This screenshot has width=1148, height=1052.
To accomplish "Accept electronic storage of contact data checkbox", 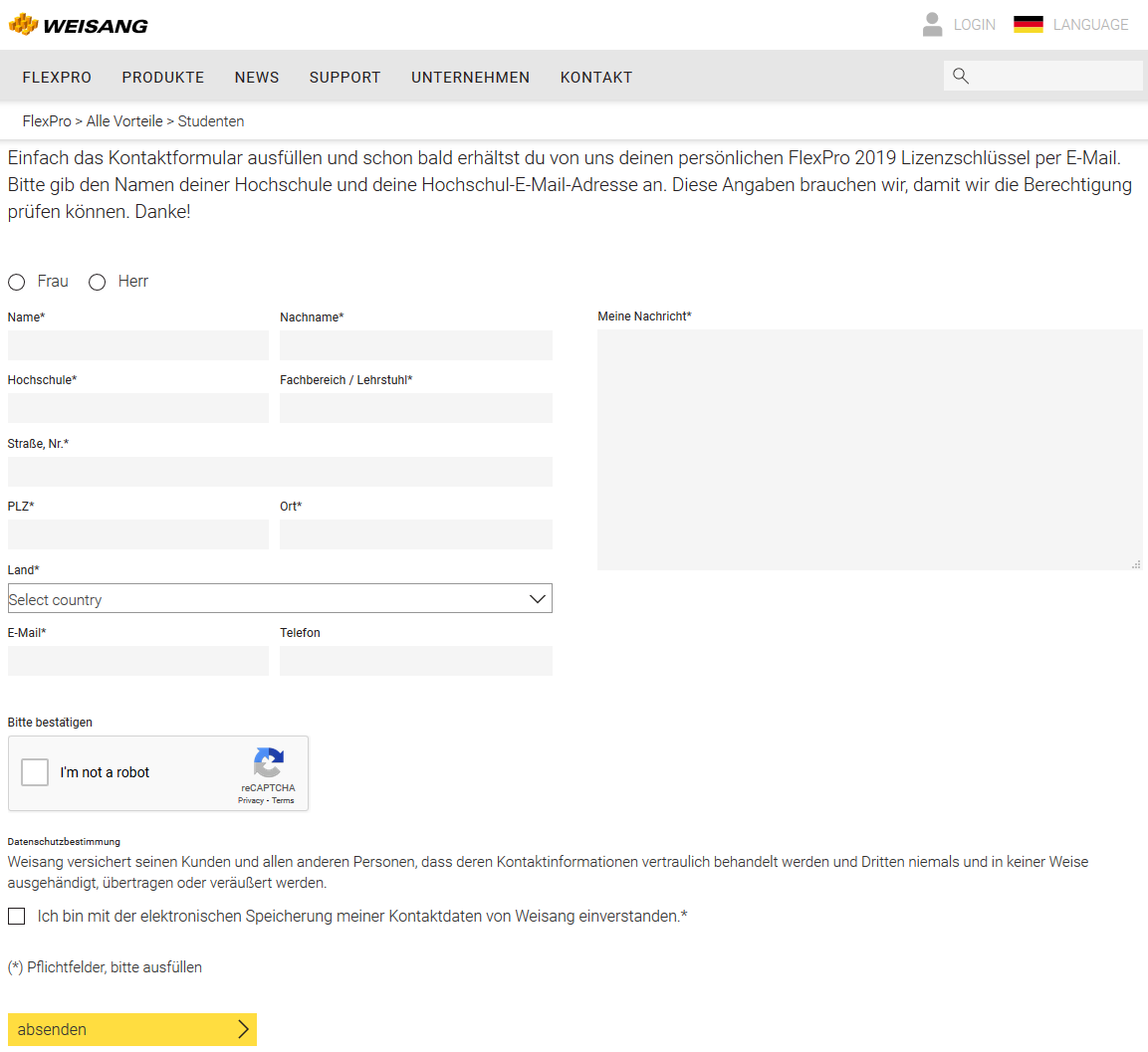I will 16,916.
